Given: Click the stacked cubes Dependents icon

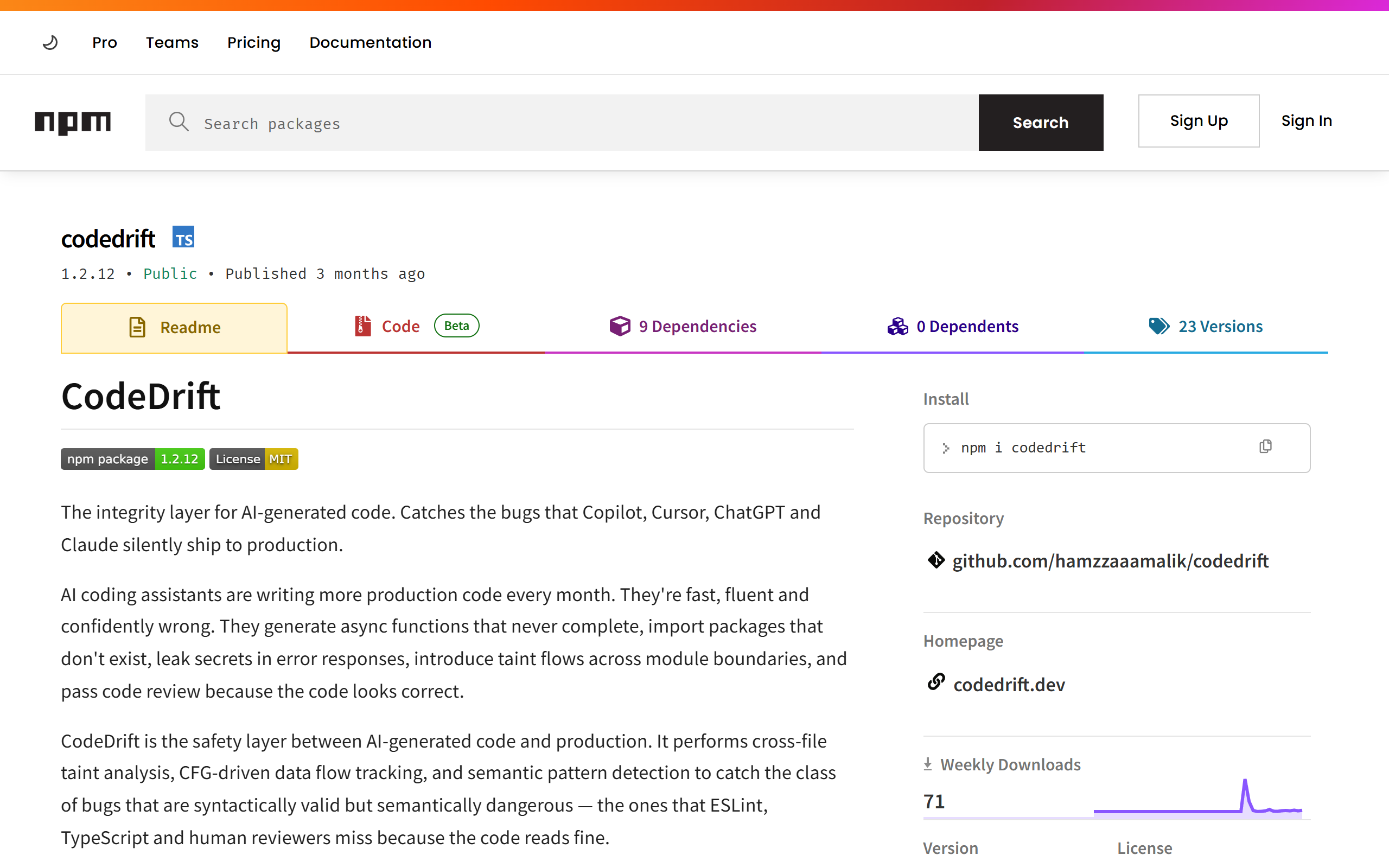Looking at the screenshot, I should tap(897, 326).
